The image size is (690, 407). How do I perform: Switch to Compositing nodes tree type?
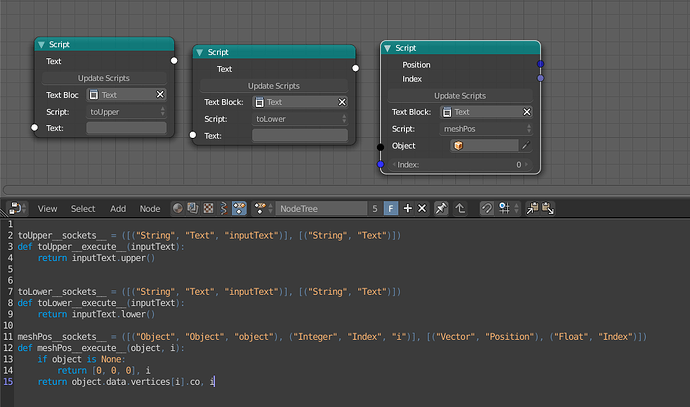[193, 208]
